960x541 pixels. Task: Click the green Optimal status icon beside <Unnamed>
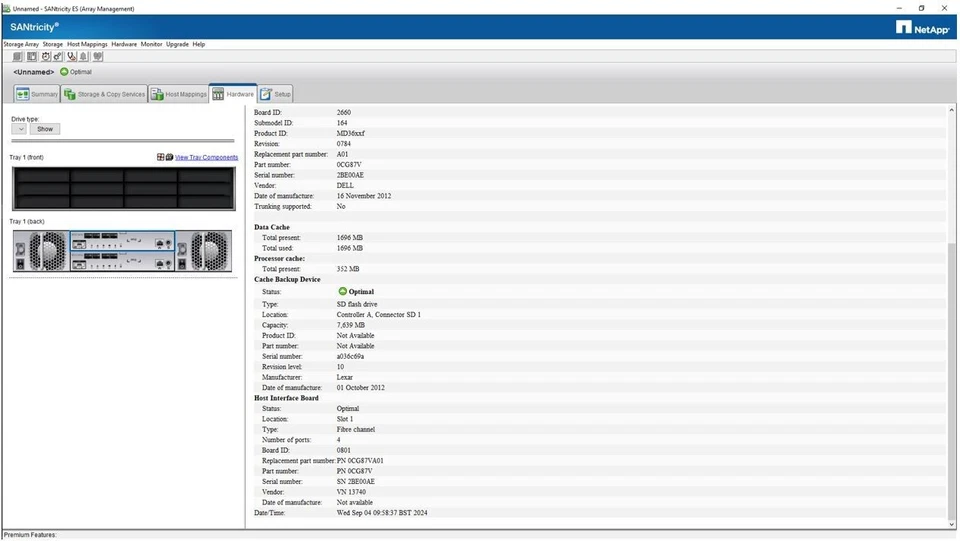pos(64,72)
